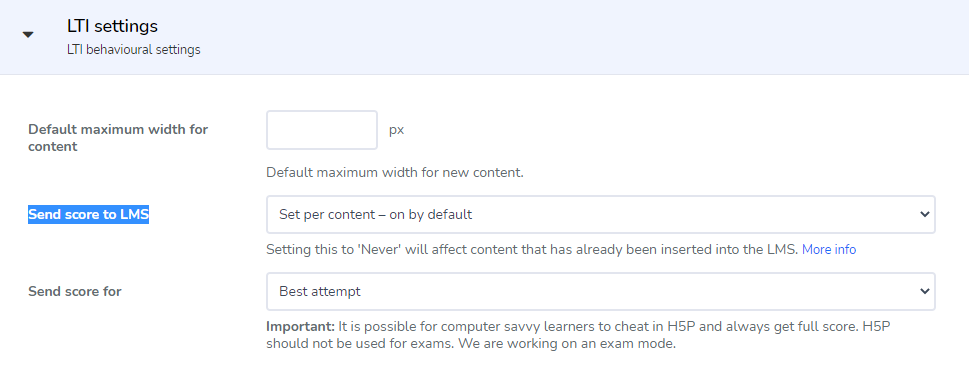
Task: Collapse the LTI settings section arrow
Action: tap(28, 35)
